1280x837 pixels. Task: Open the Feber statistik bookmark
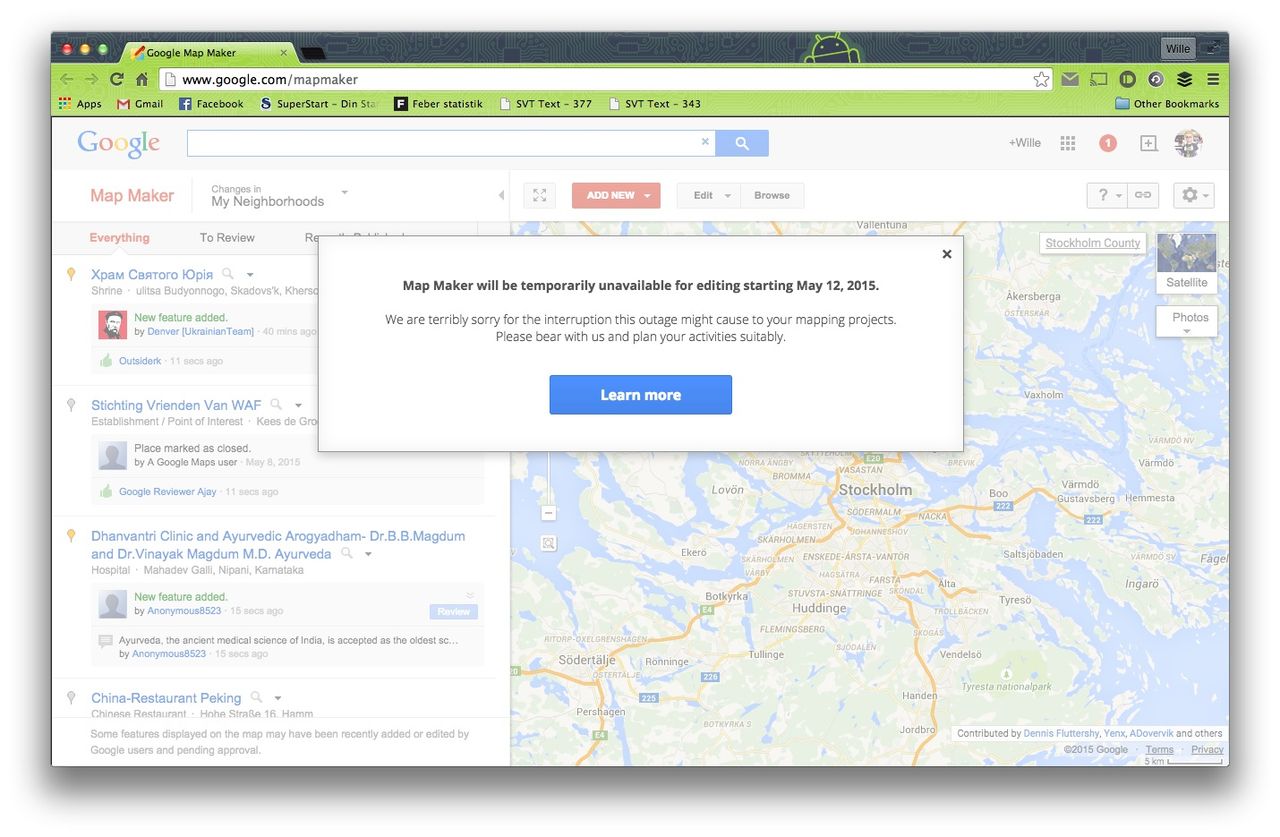coord(438,103)
